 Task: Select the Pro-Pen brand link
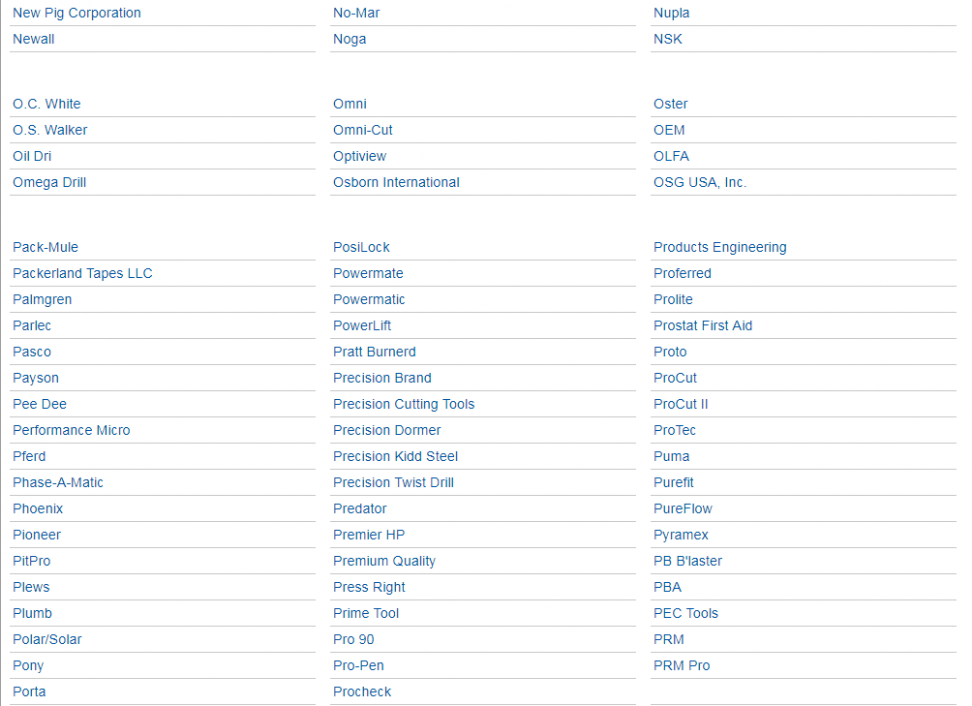coord(358,665)
